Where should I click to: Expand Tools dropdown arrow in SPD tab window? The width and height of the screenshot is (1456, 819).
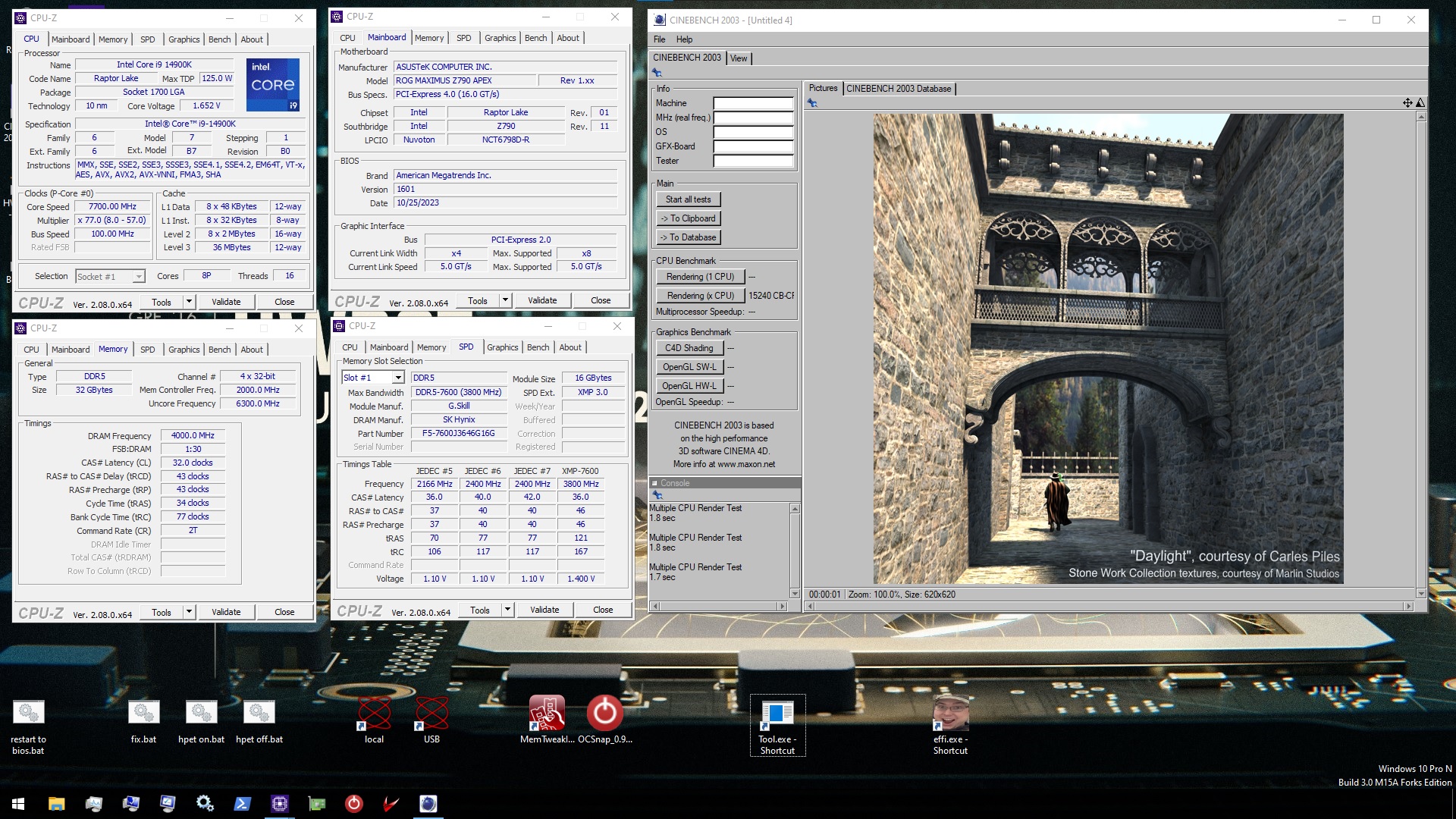point(507,610)
